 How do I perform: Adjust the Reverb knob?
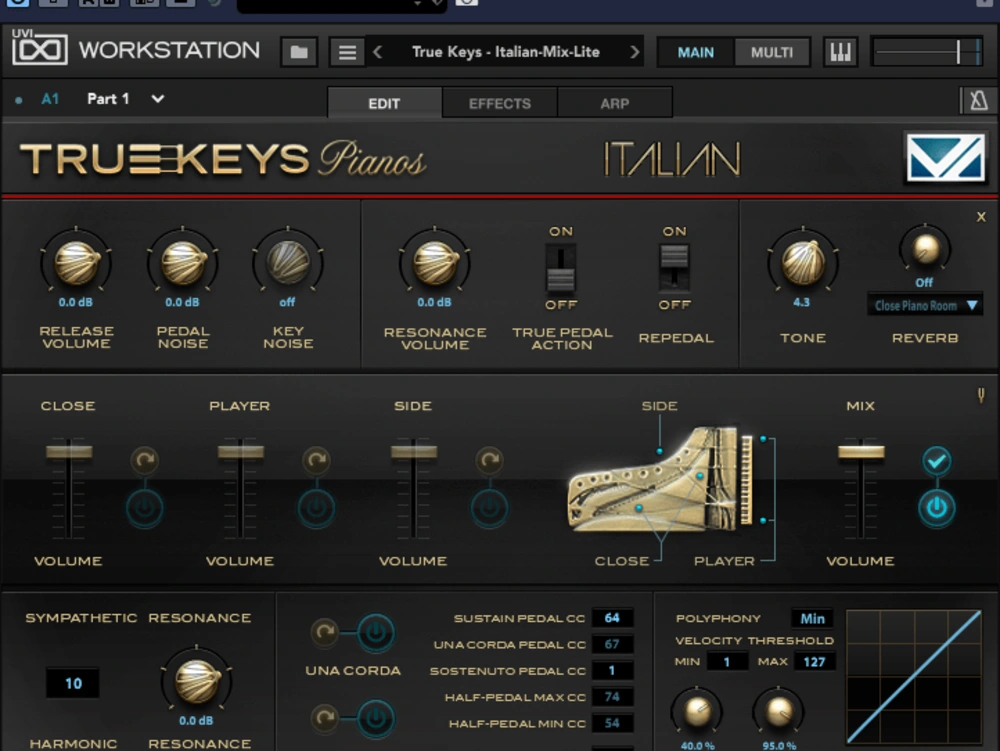[x=925, y=249]
